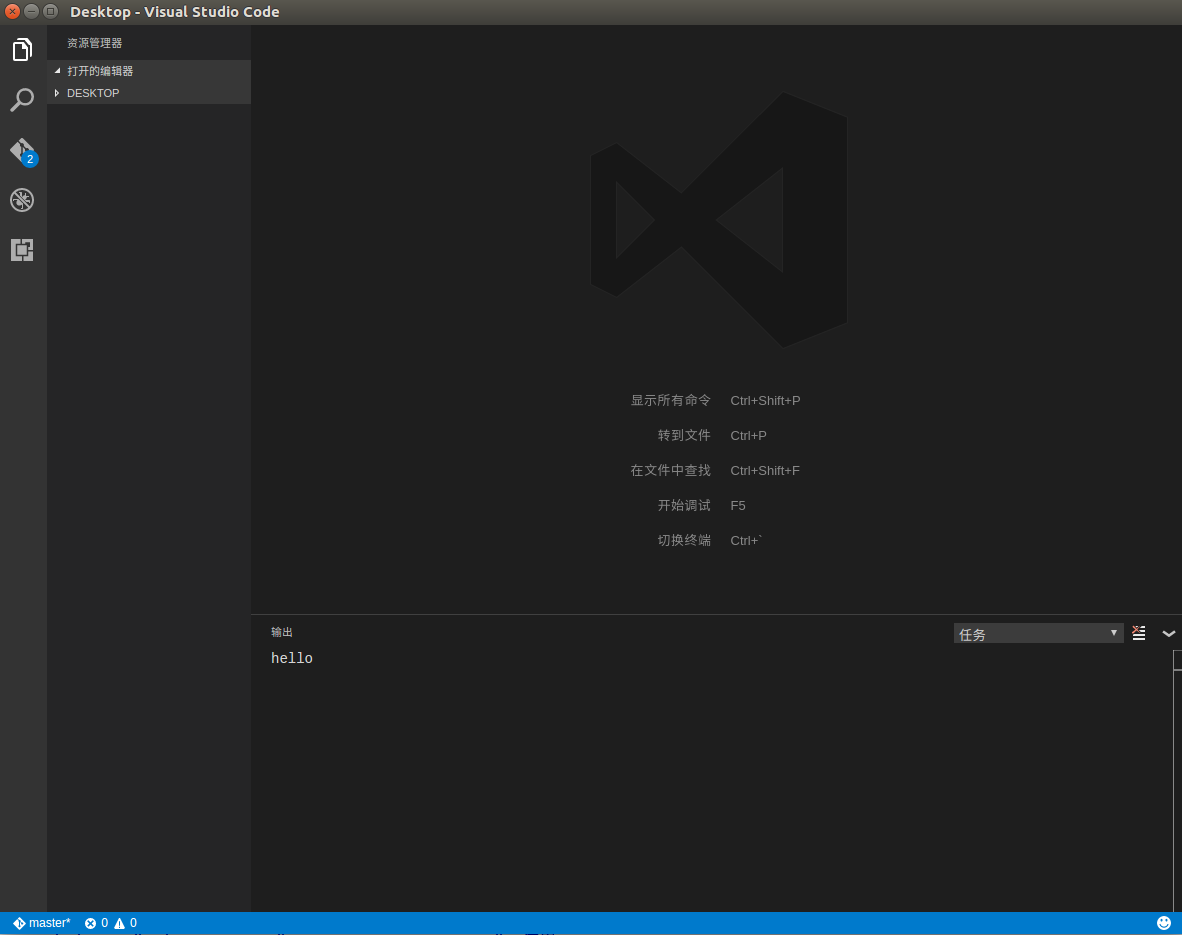Open the Explorer view in activity bar
This screenshot has width=1182, height=935.
click(23, 50)
